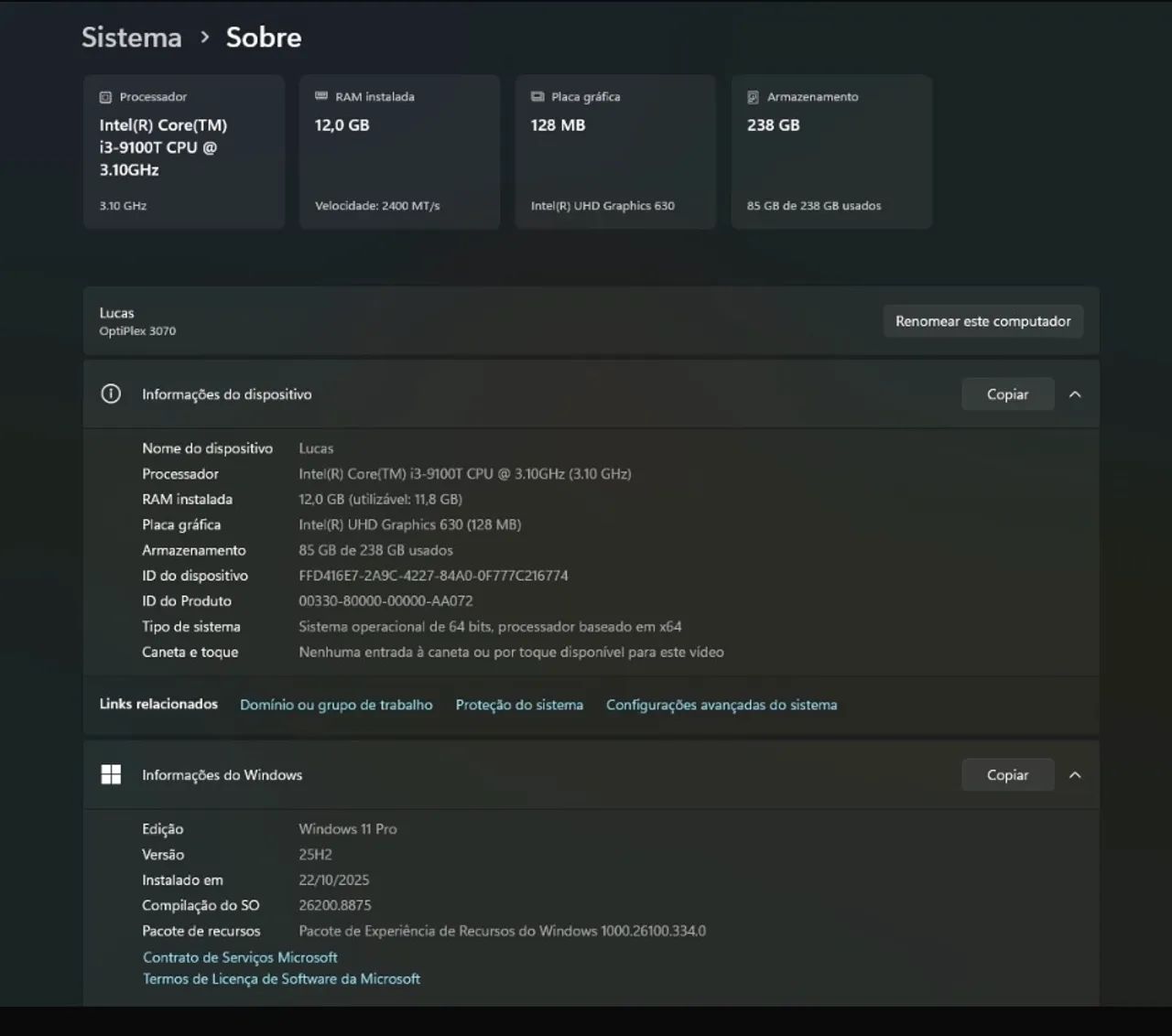Open Domínio ou grupo de trabalho link
The height and width of the screenshot is (1036, 1172).
pyautogui.click(x=336, y=705)
